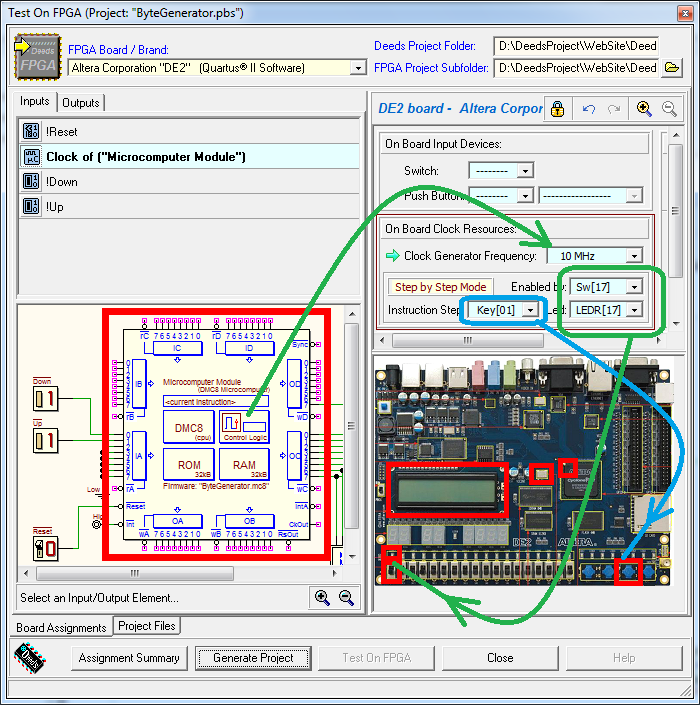Click the lock icon in board toolbar
Viewport: 700px width, 705px height.
(x=557, y=109)
